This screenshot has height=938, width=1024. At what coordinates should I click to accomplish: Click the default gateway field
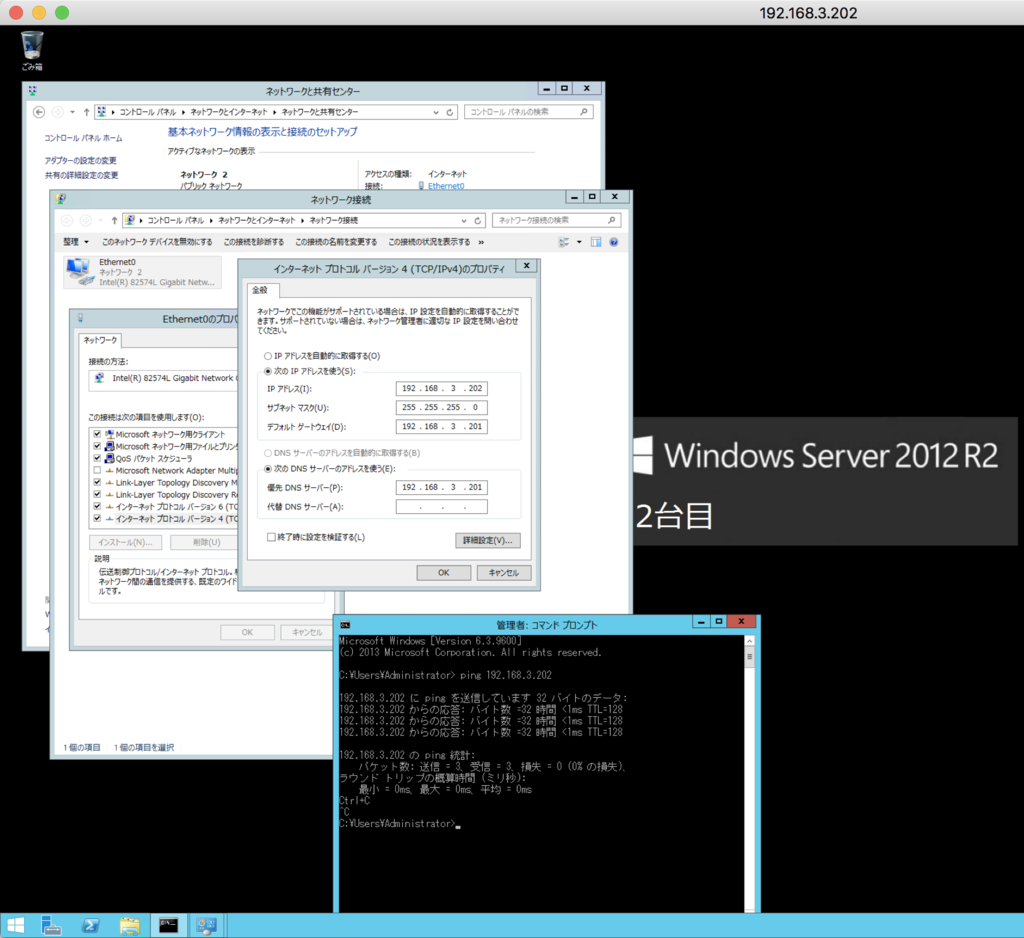click(441, 427)
